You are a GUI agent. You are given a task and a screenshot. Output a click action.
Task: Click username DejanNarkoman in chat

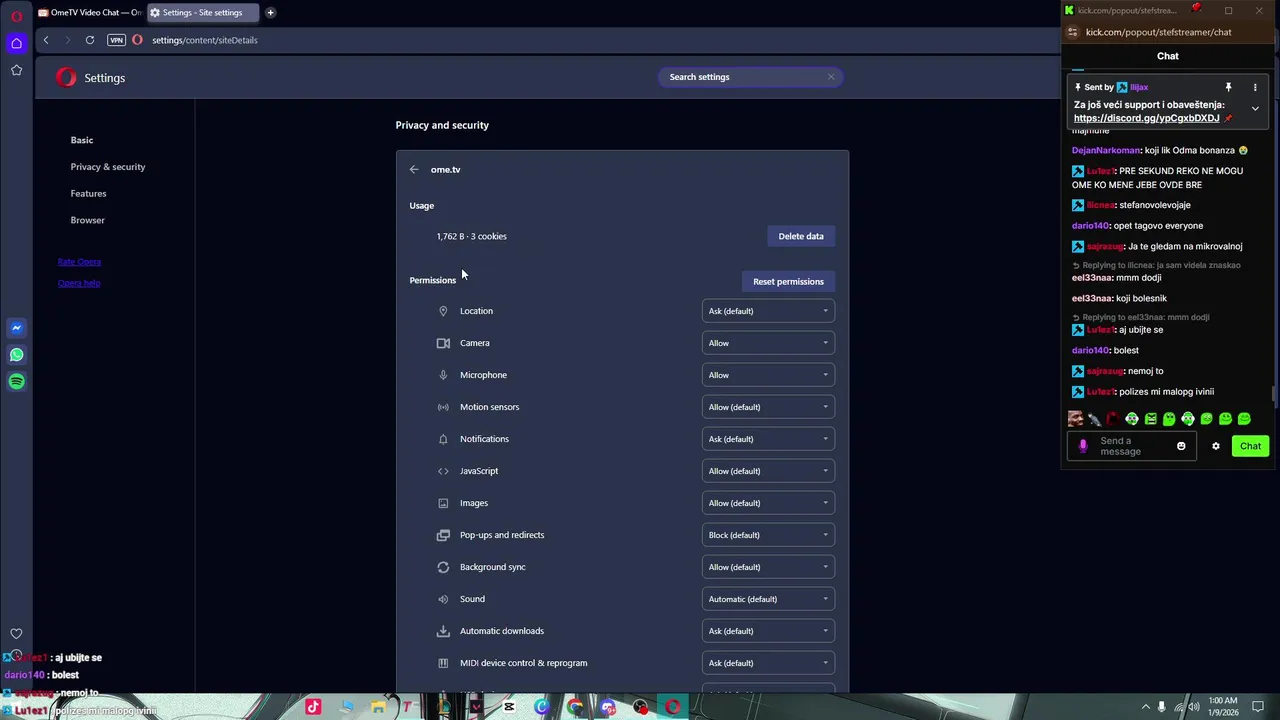1106,150
